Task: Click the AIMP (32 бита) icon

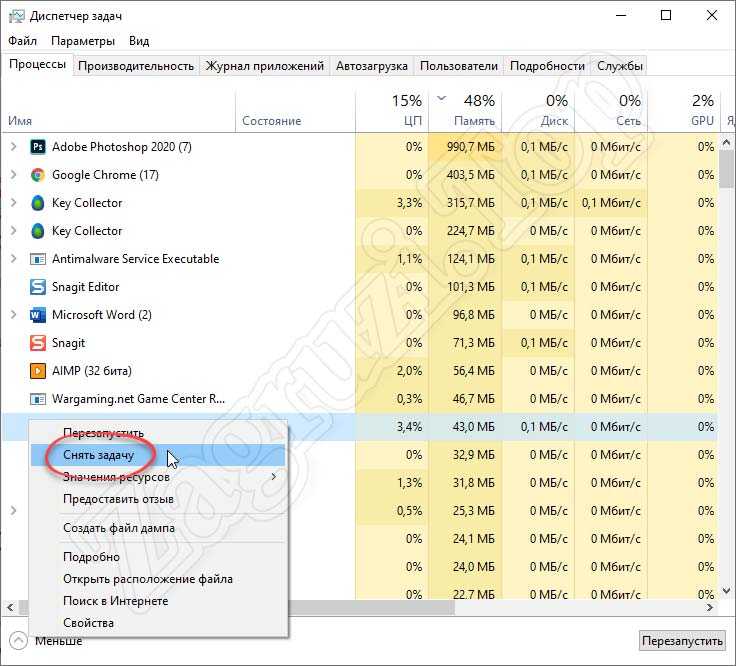Action: tap(38, 371)
